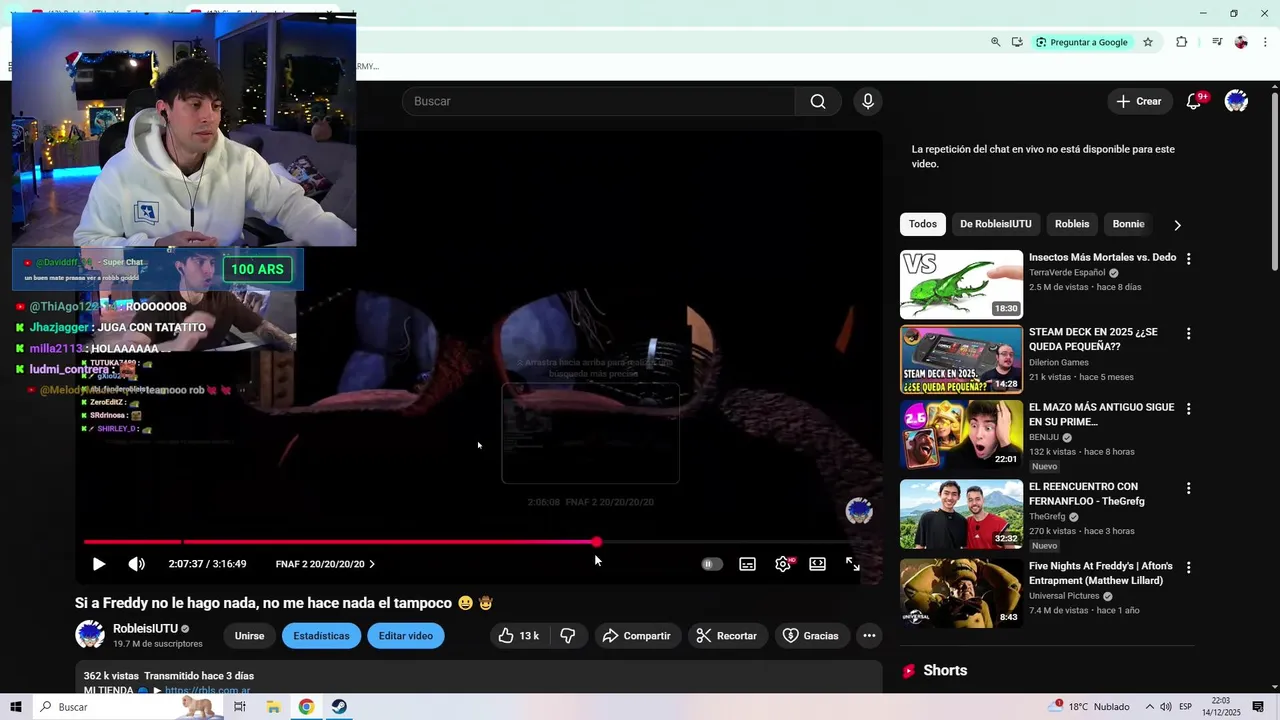Open the TerraVerde Español channel name
Screen dimensions: 1280x720
click(x=1067, y=272)
